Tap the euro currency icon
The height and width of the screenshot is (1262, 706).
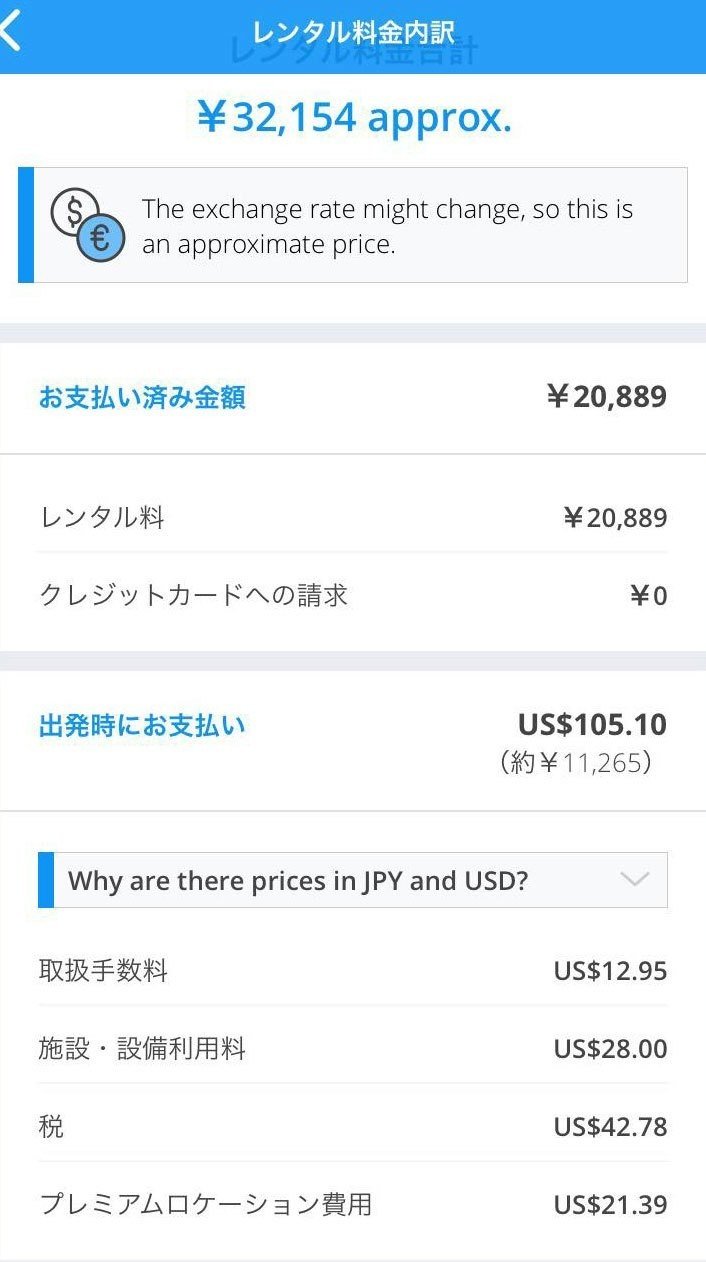click(x=103, y=237)
